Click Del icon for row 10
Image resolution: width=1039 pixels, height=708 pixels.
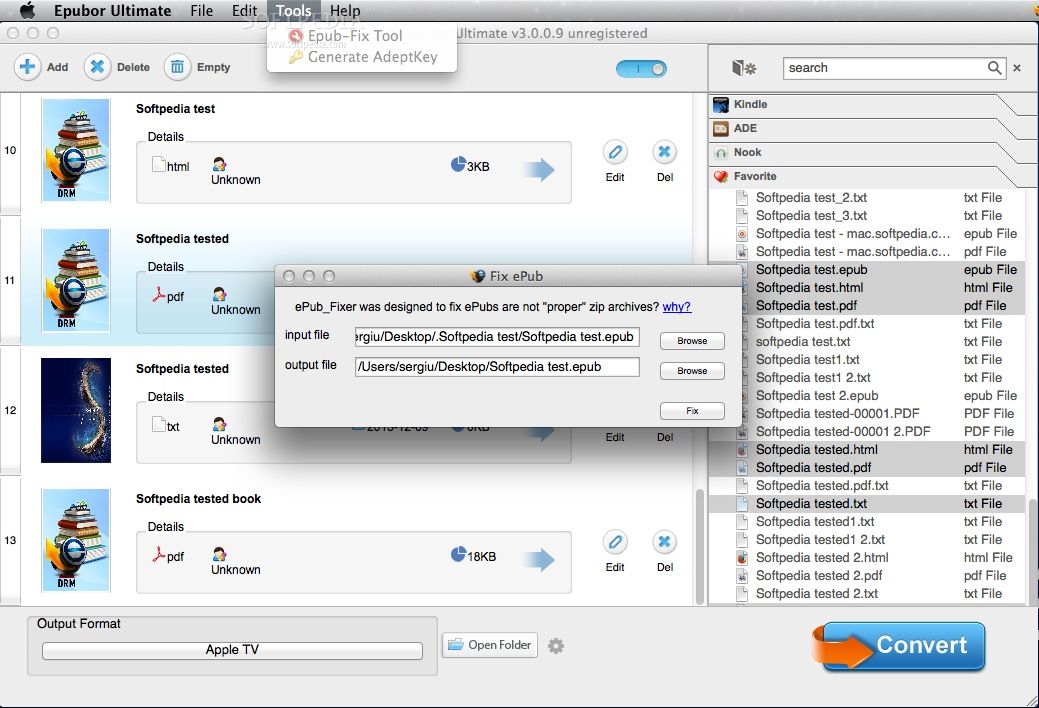point(665,152)
